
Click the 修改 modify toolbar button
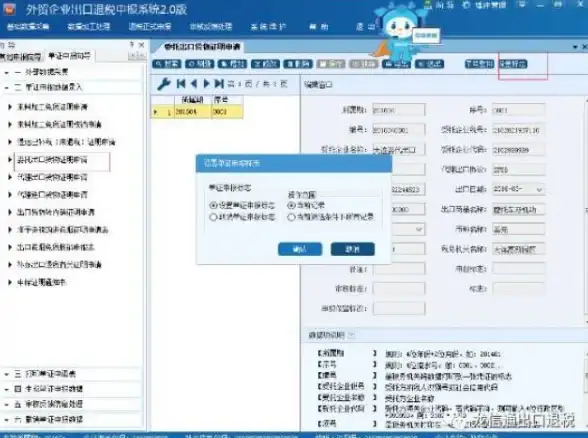265,64
